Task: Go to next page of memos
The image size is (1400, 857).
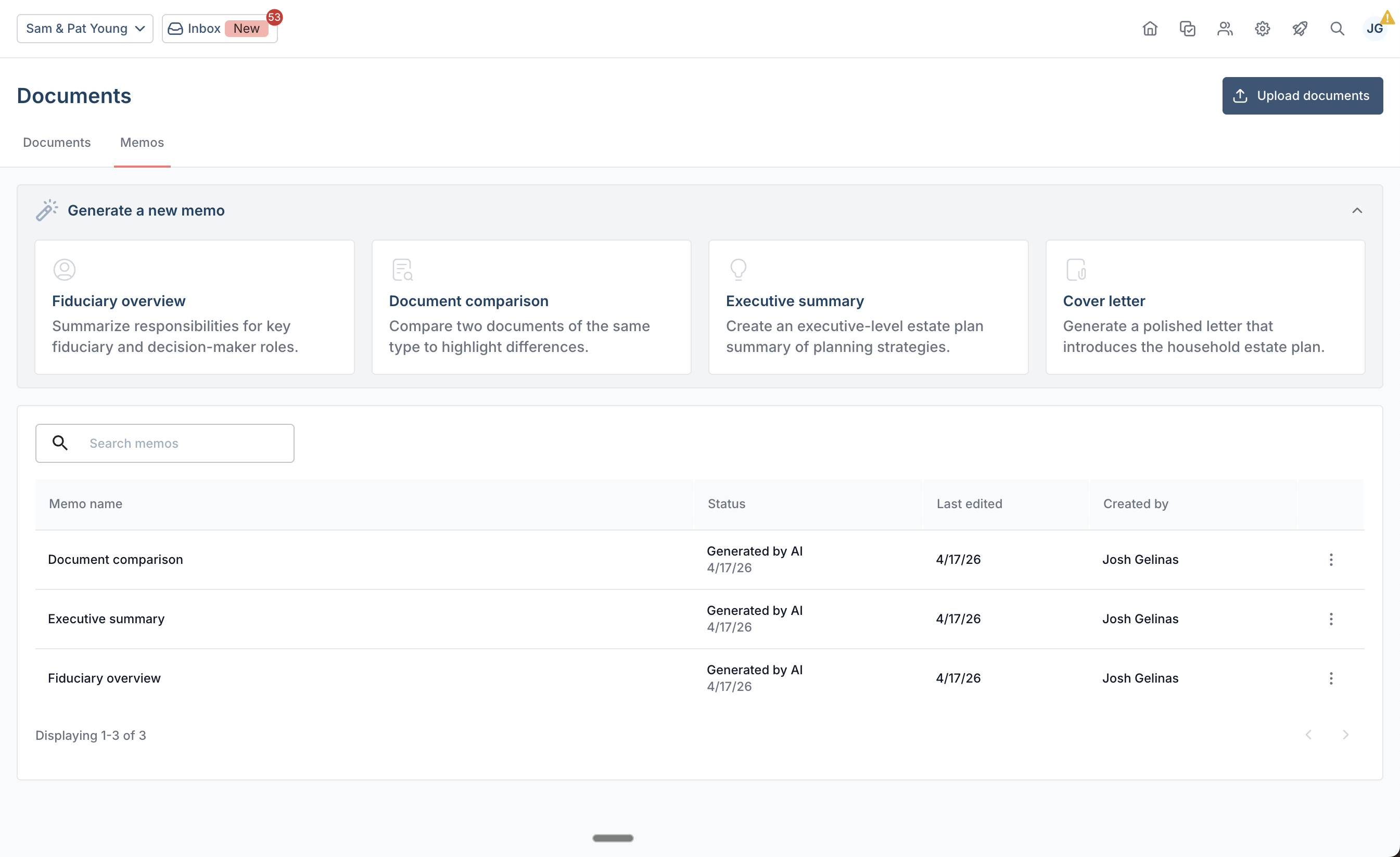Action: point(1345,735)
